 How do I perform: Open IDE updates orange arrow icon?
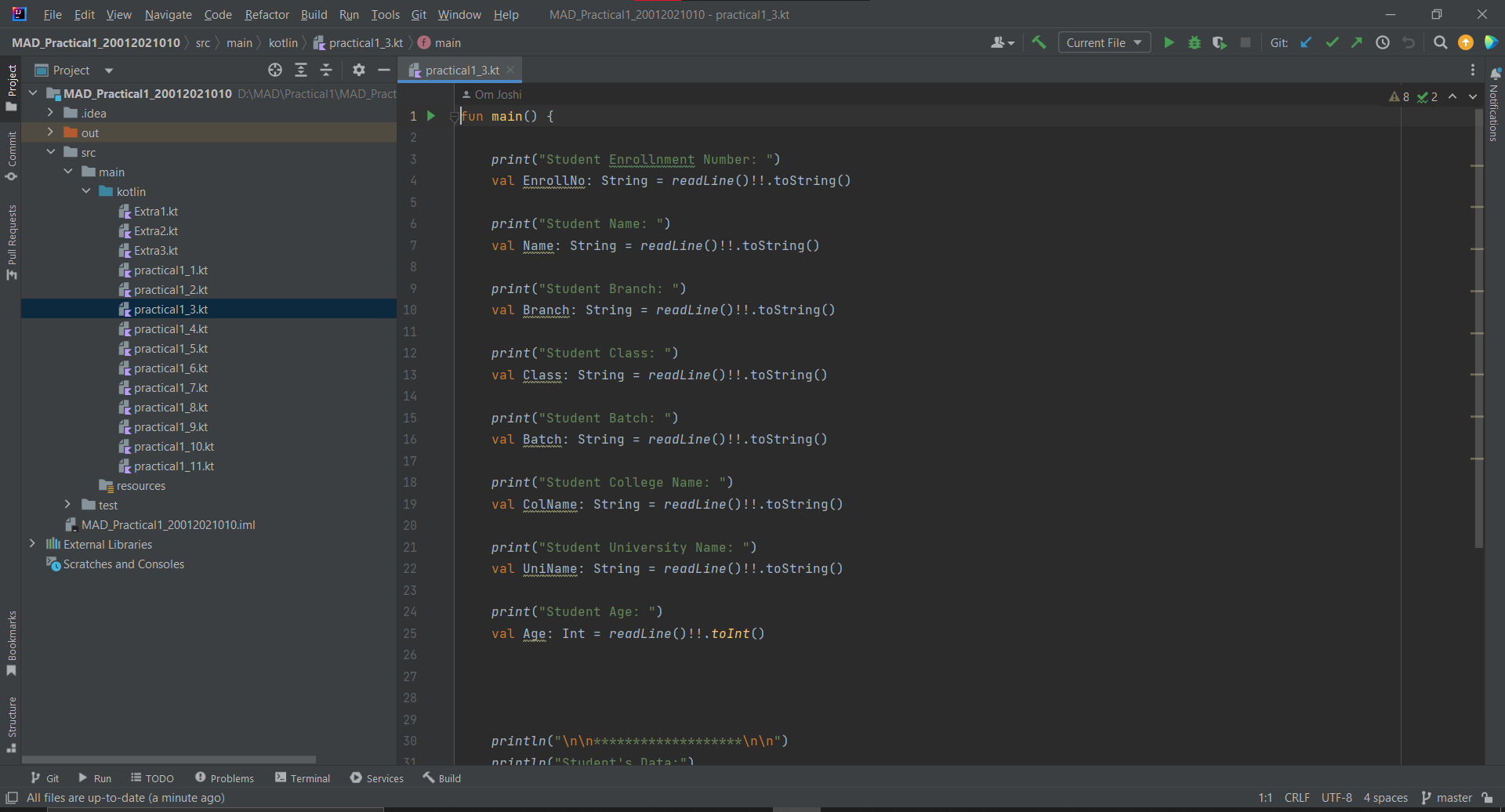pyautogui.click(x=1466, y=43)
